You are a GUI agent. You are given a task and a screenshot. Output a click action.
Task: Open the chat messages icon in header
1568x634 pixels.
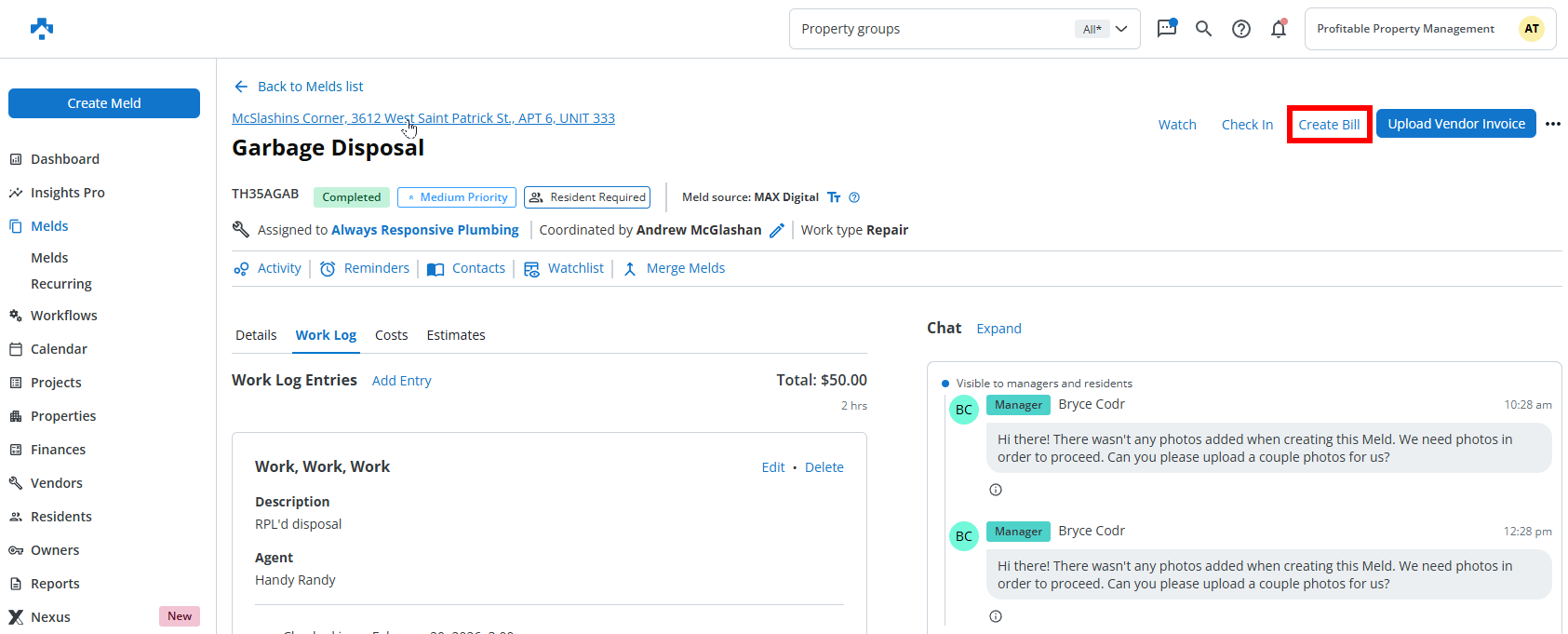coord(1166,29)
